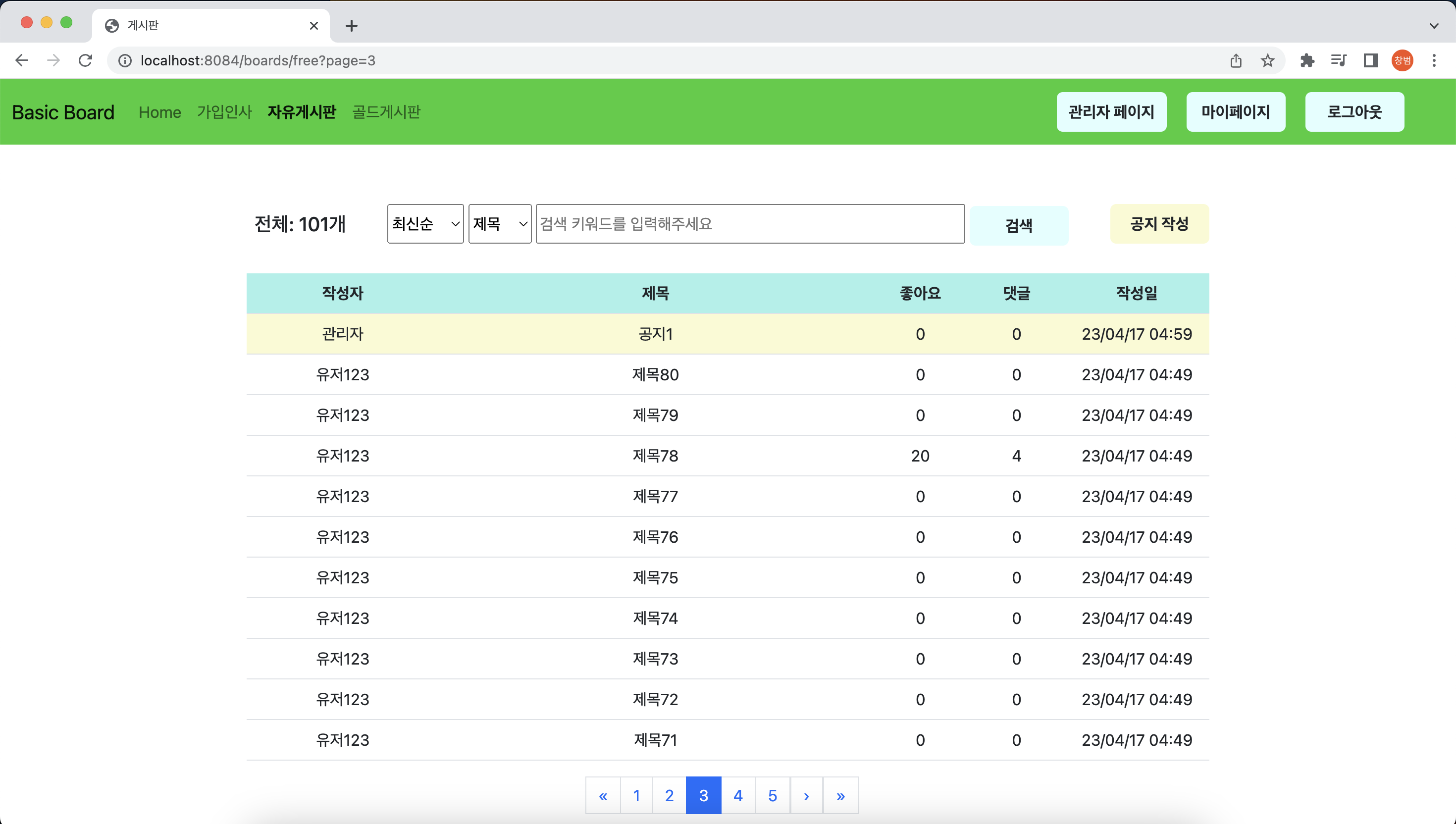Click the browser back arrow
Viewport: 1456px width, 824px height.
coord(21,60)
